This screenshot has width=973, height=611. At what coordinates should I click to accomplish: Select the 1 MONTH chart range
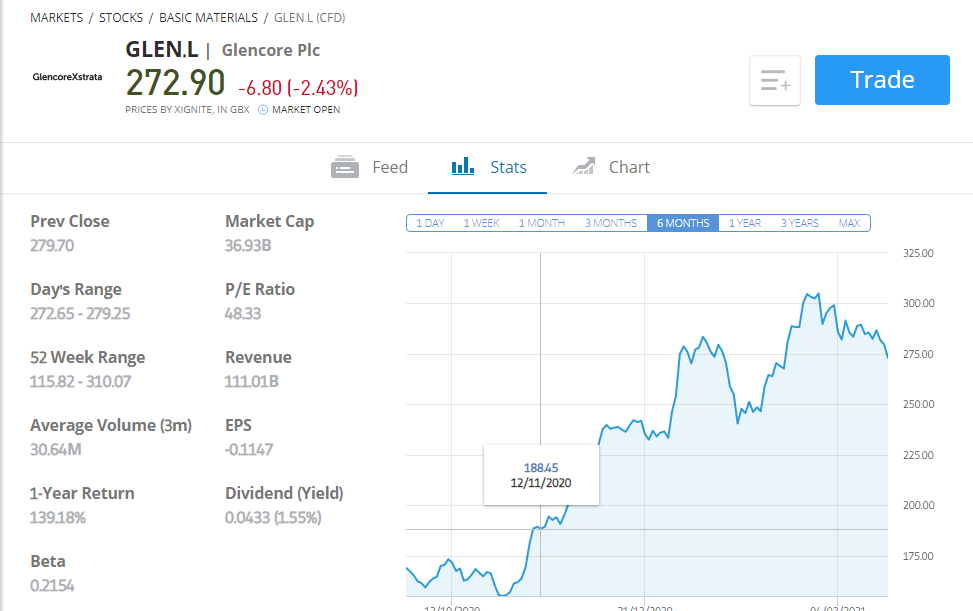542,223
